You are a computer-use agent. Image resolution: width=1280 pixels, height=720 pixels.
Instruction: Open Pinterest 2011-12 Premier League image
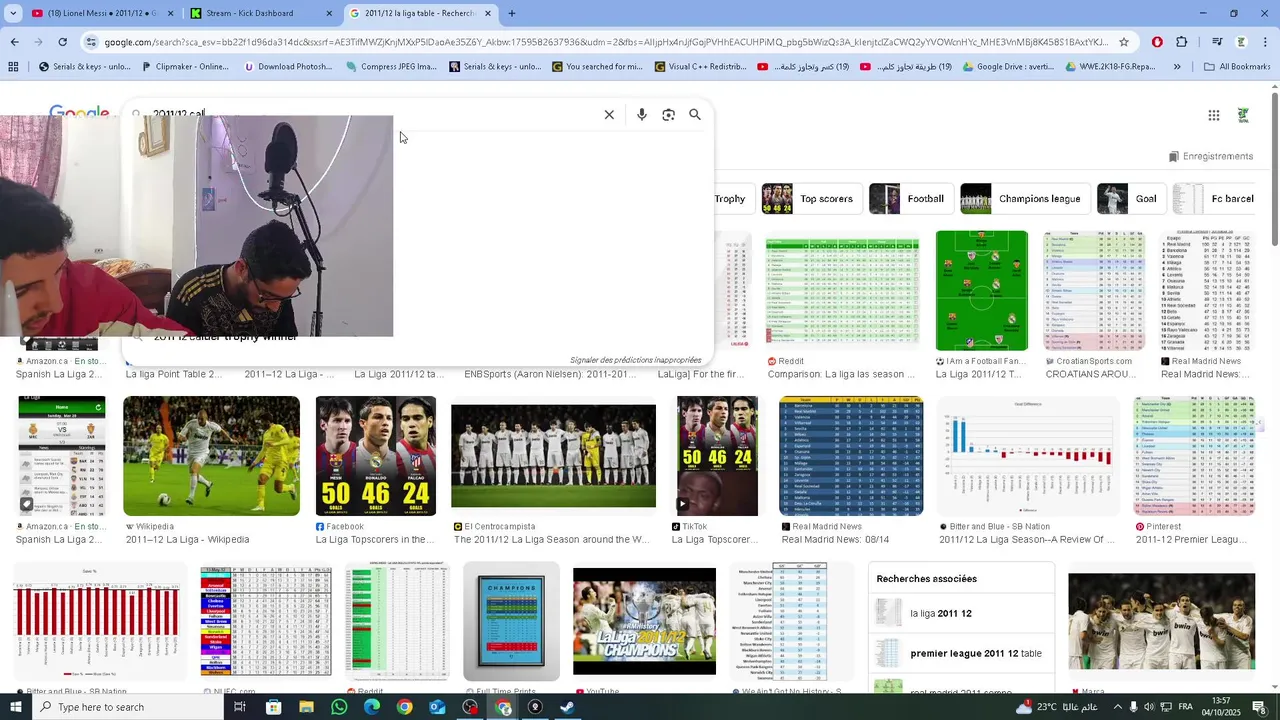(x=1194, y=456)
